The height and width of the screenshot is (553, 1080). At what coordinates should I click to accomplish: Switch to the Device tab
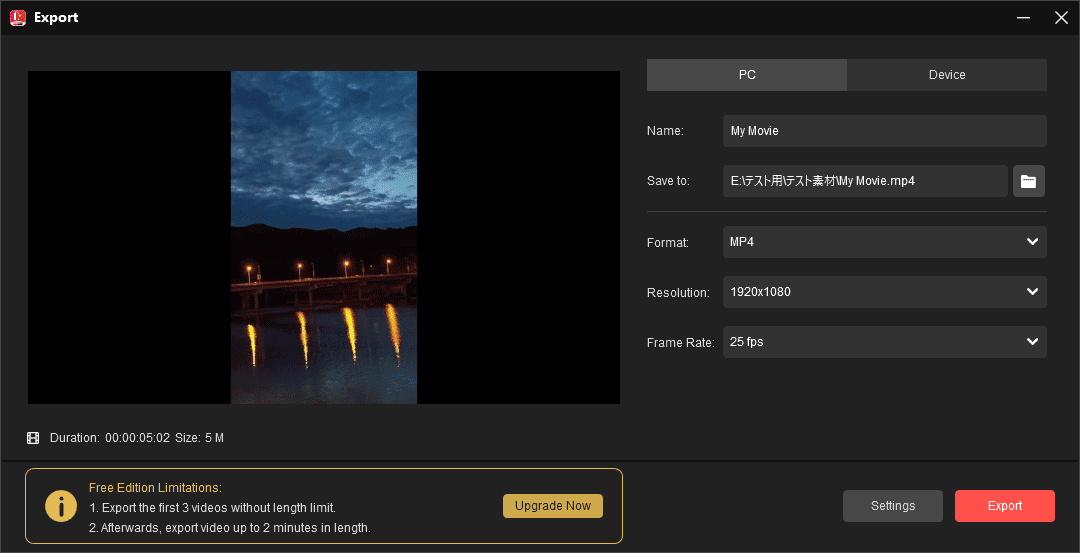pyautogui.click(x=947, y=75)
